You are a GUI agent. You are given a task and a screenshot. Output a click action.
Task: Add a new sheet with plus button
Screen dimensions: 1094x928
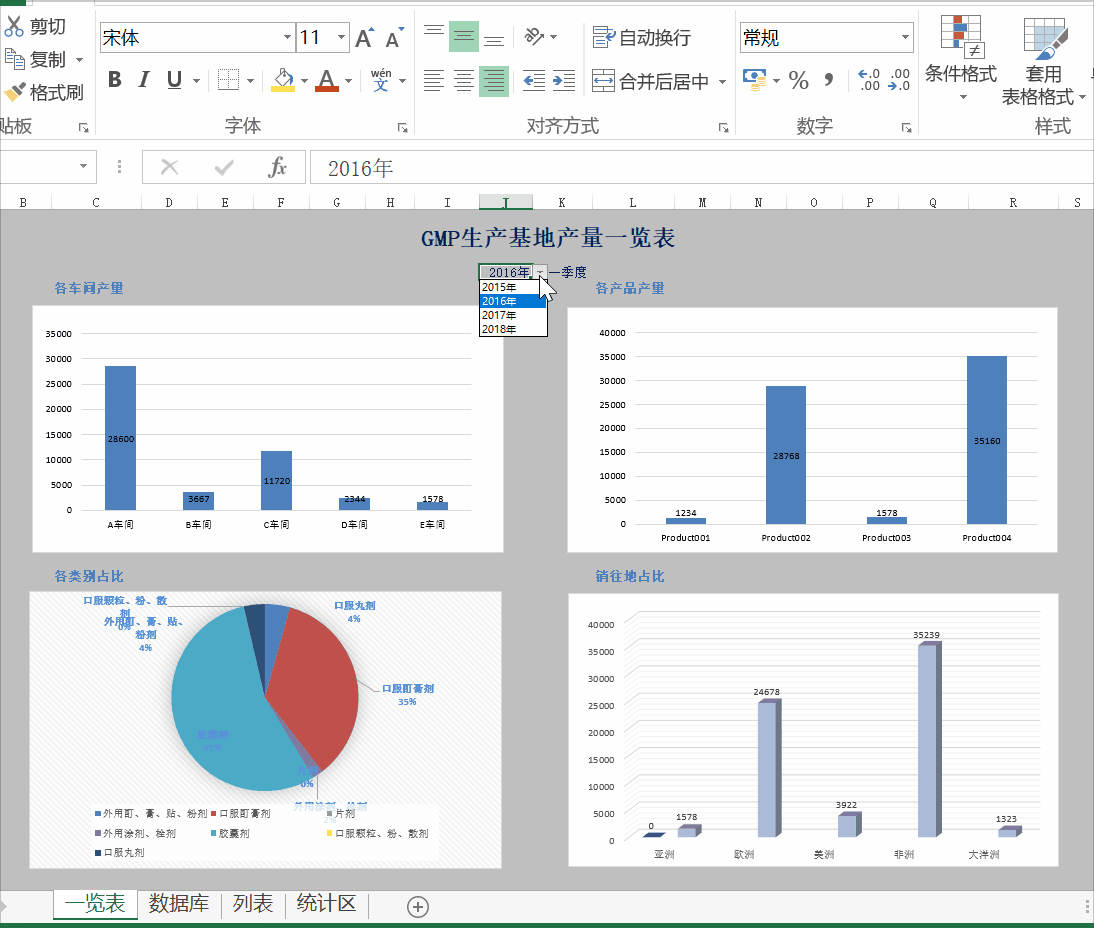pos(418,906)
